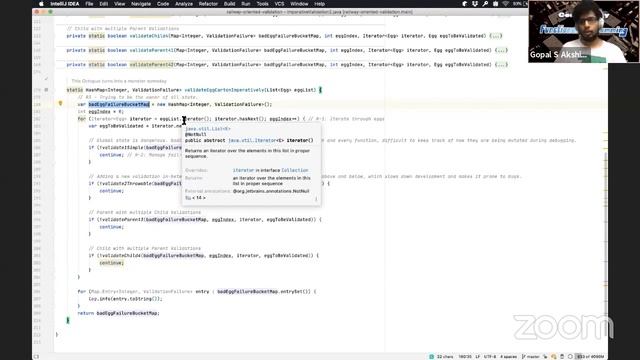Open the git master branch widget

(531, 357)
